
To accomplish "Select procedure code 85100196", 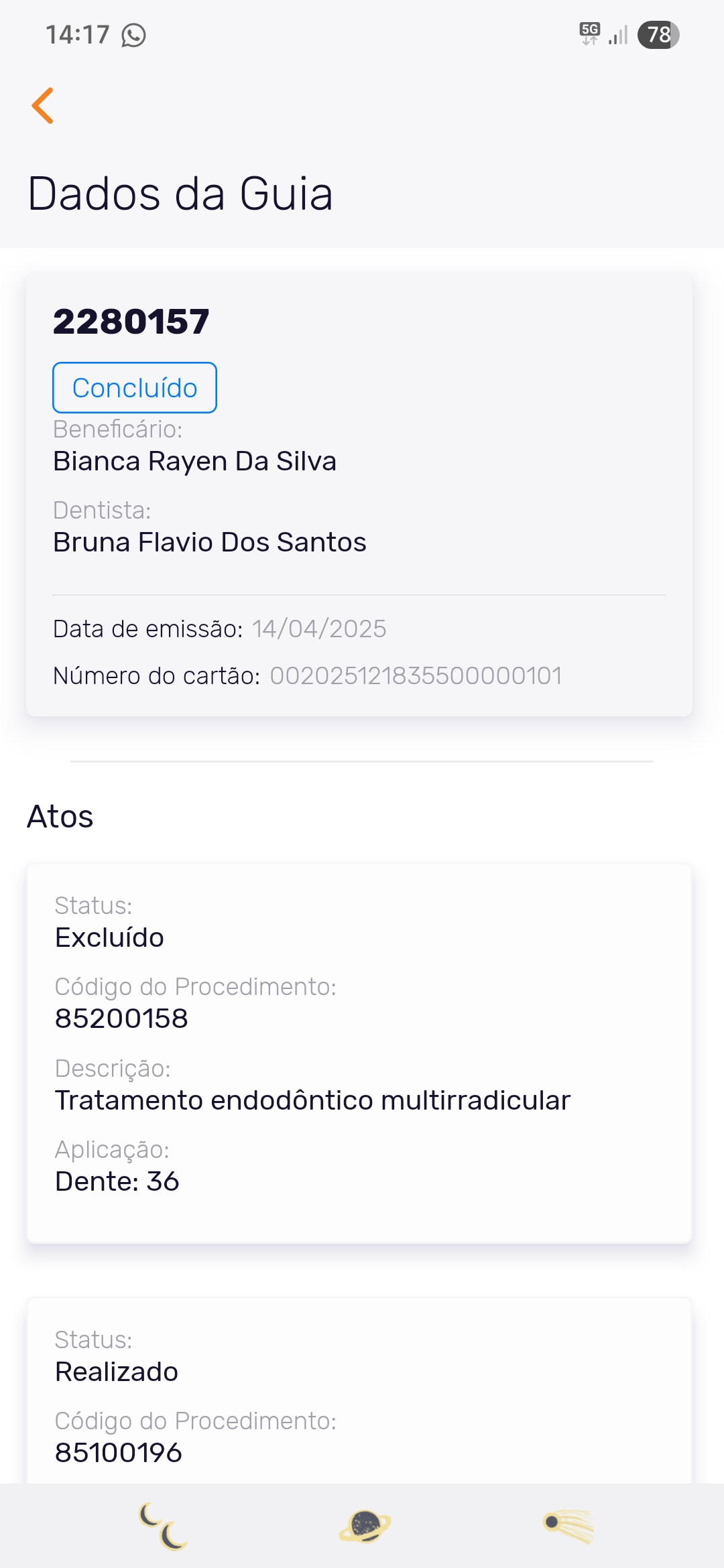I will 119,1453.
